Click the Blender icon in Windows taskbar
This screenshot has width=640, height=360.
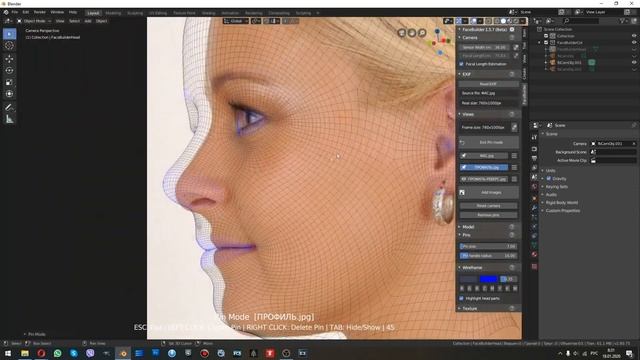123,353
